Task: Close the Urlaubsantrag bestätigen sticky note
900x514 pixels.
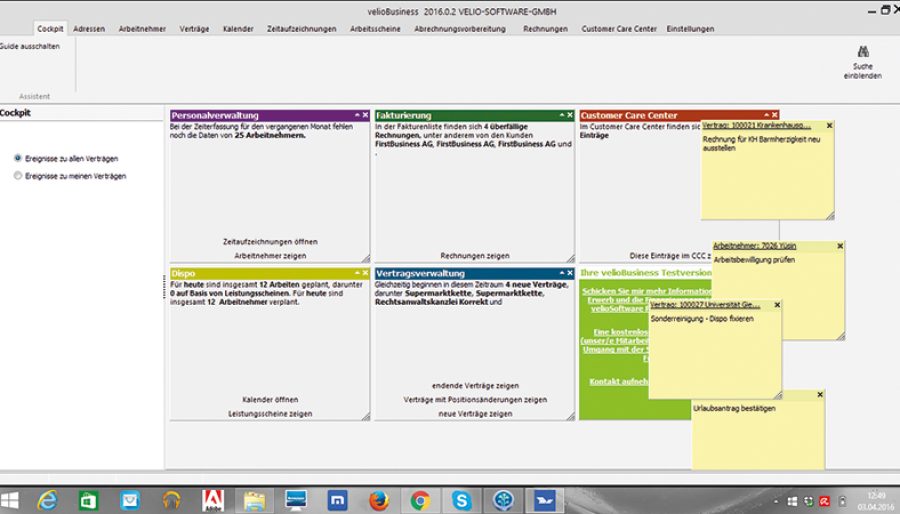Action: [820, 395]
